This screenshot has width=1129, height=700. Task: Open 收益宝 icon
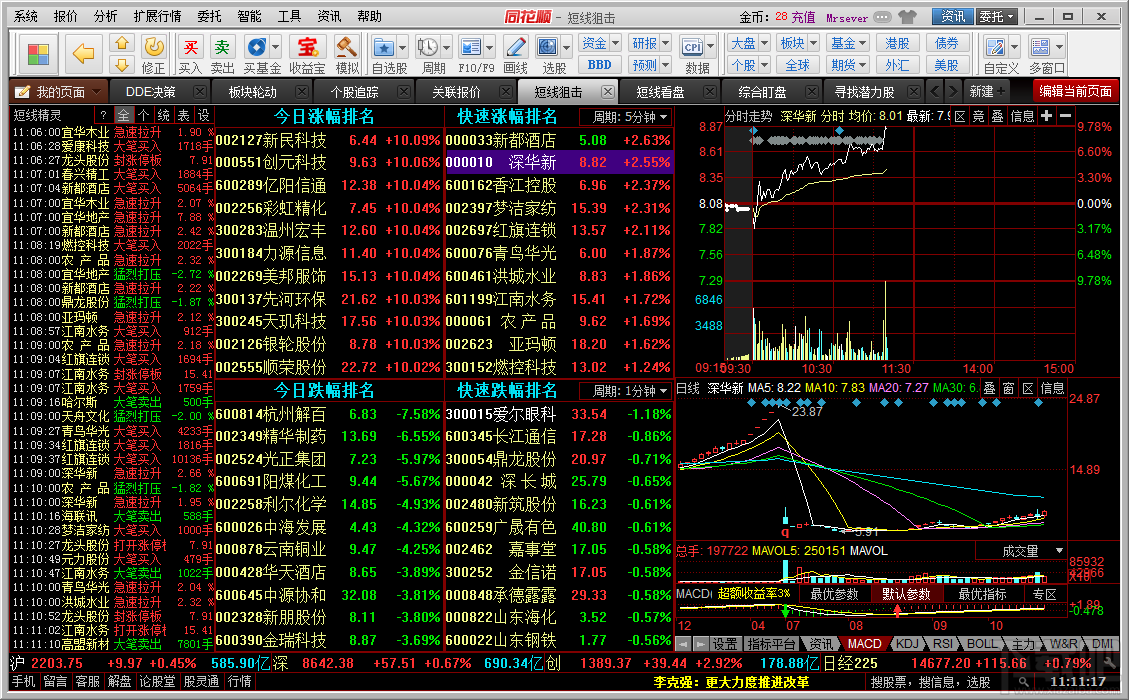tap(307, 47)
